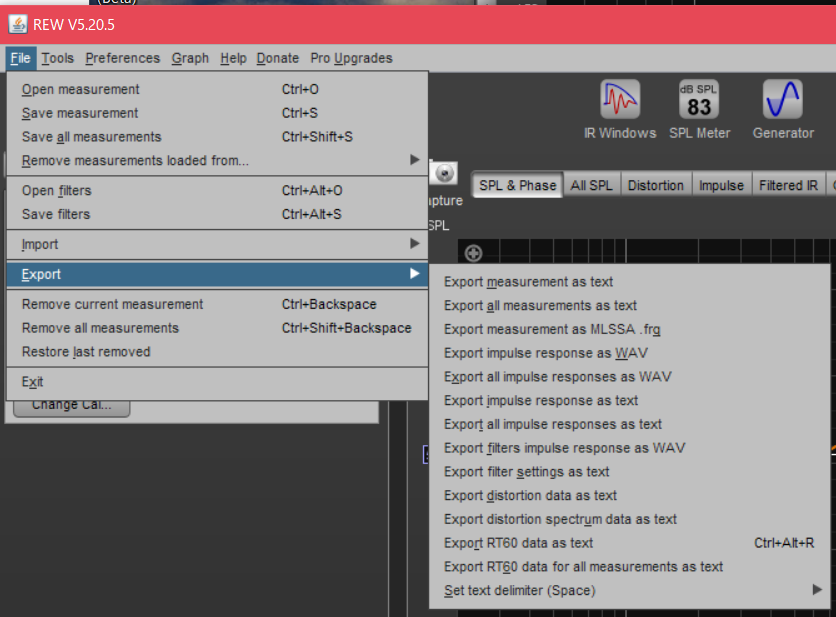
Task: Click Save all measurements
Action: click(91, 137)
